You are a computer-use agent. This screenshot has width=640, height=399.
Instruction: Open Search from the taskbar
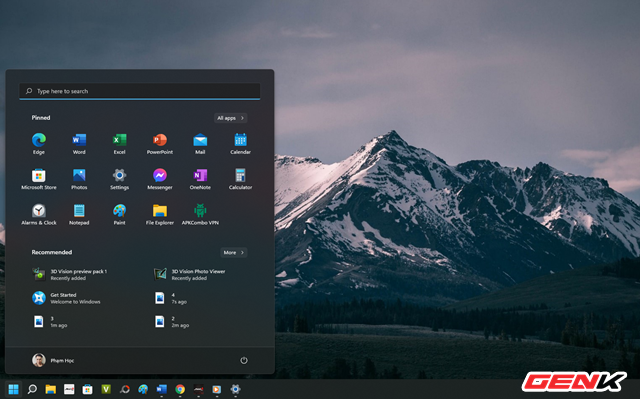tap(32, 389)
